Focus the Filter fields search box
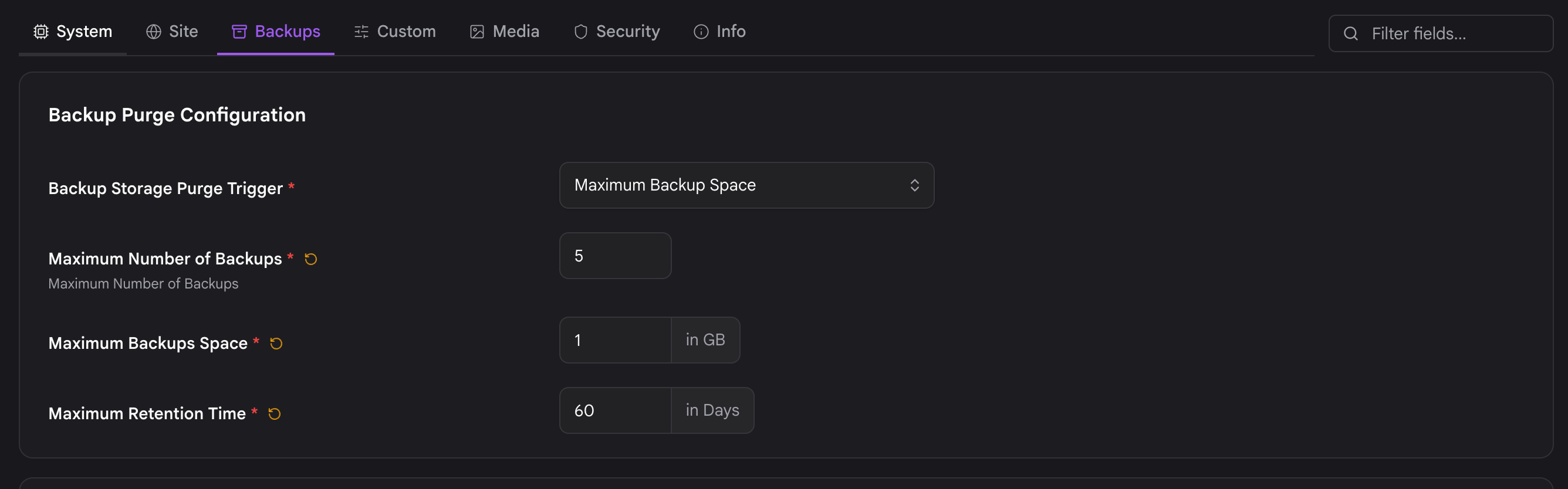This screenshot has height=489, width=1568. (1440, 33)
